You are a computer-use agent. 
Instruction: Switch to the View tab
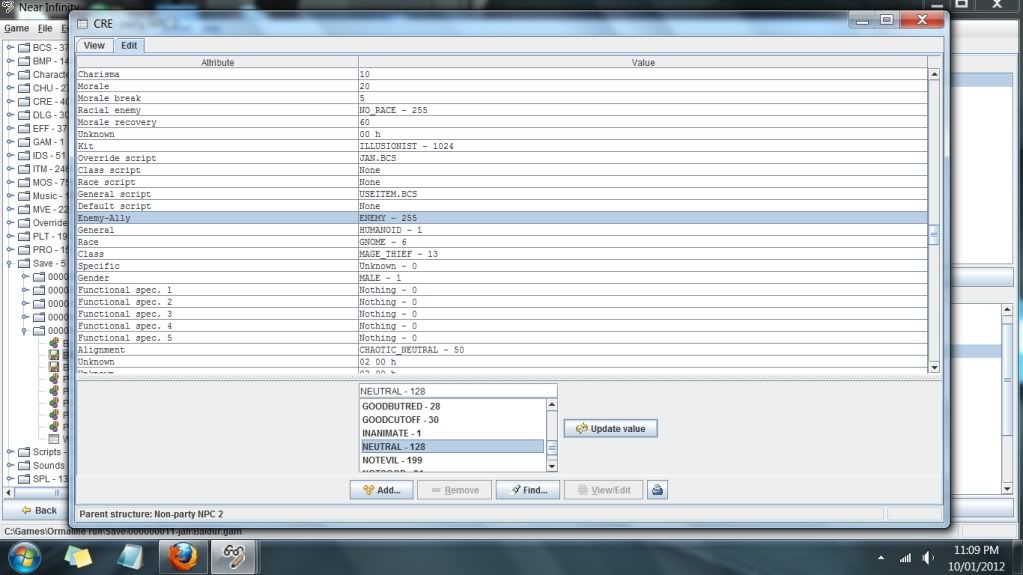click(x=94, y=45)
